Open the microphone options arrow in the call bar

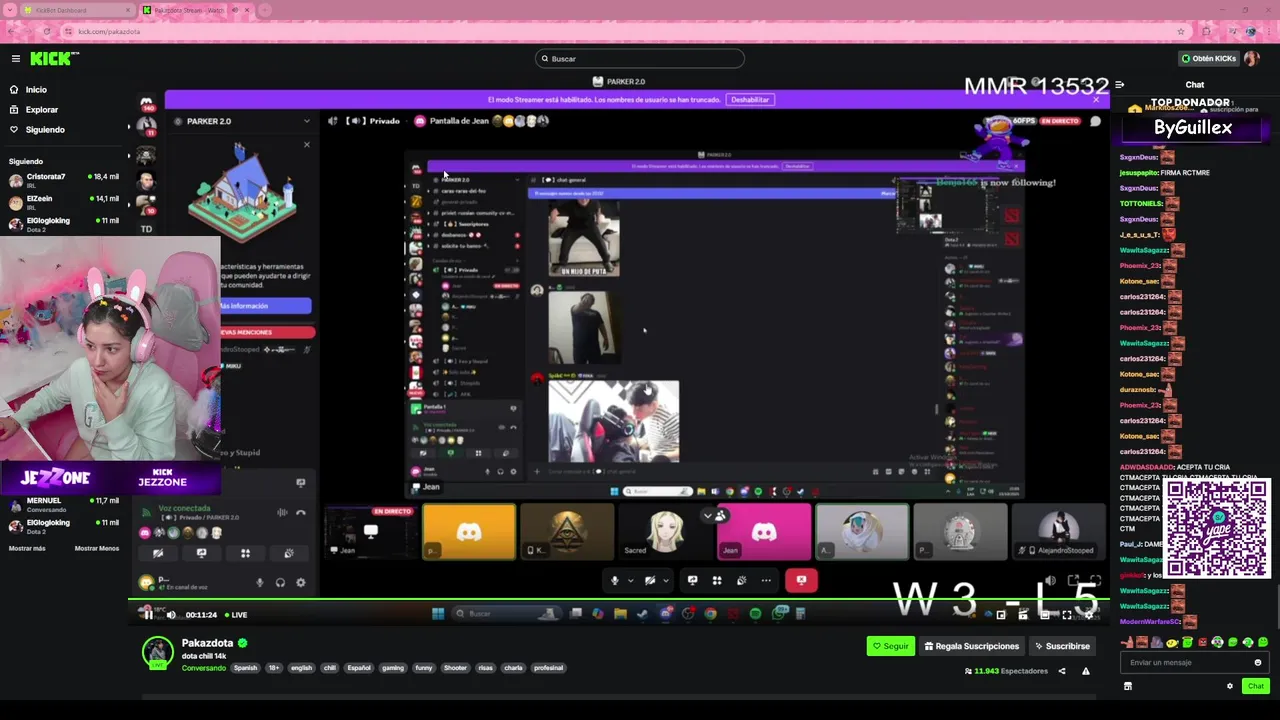(x=630, y=580)
